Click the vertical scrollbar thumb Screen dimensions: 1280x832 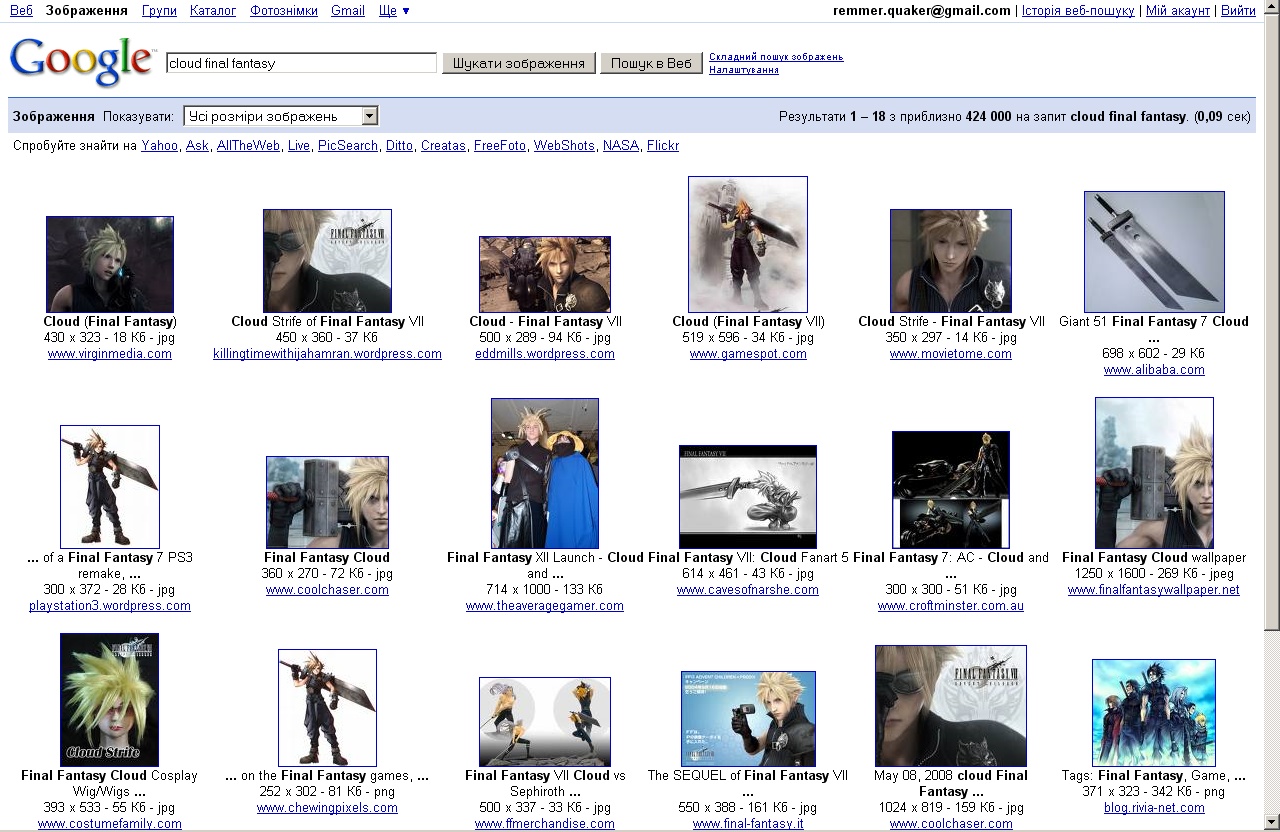pos(1271,324)
